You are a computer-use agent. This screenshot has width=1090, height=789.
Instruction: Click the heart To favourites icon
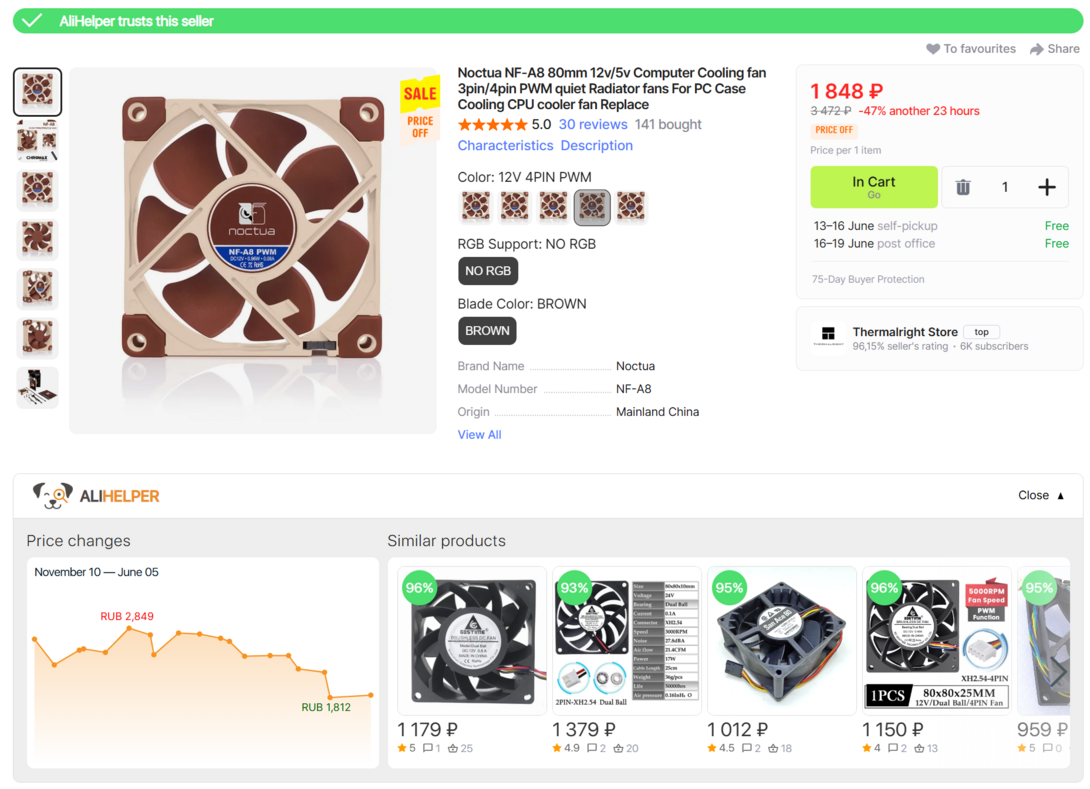click(933, 49)
